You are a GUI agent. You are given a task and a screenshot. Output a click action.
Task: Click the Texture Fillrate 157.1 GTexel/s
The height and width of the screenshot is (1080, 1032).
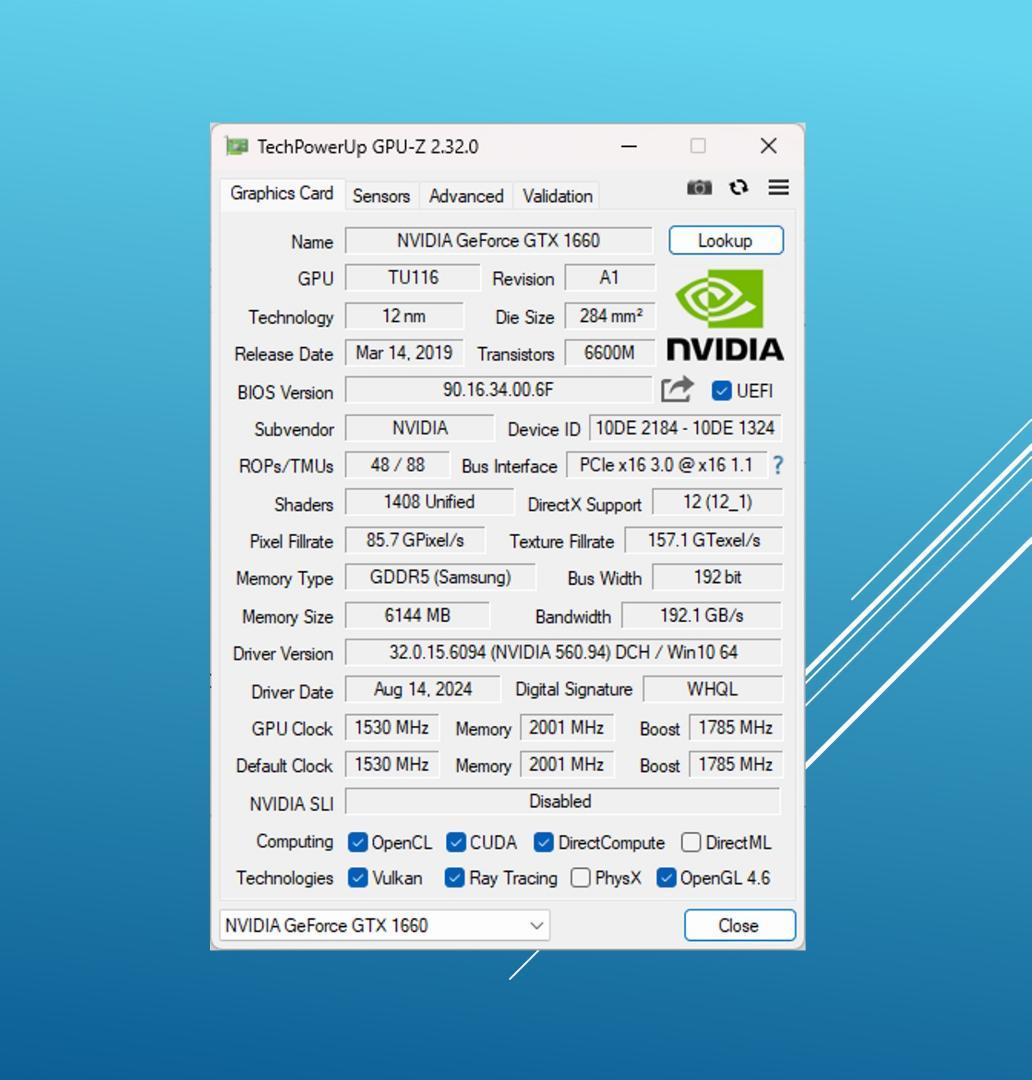click(x=703, y=541)
